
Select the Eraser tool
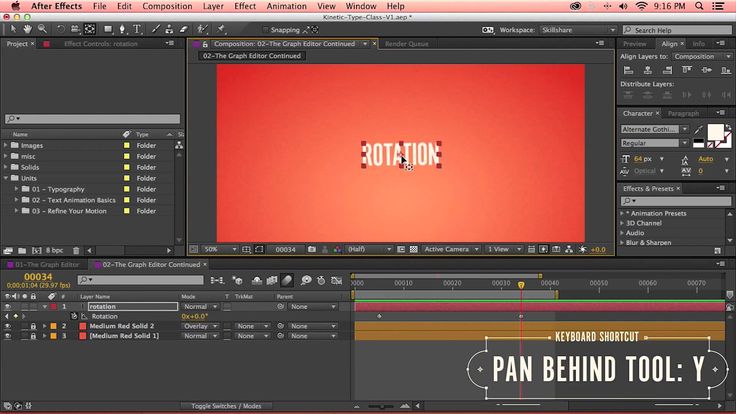(184, 29)
